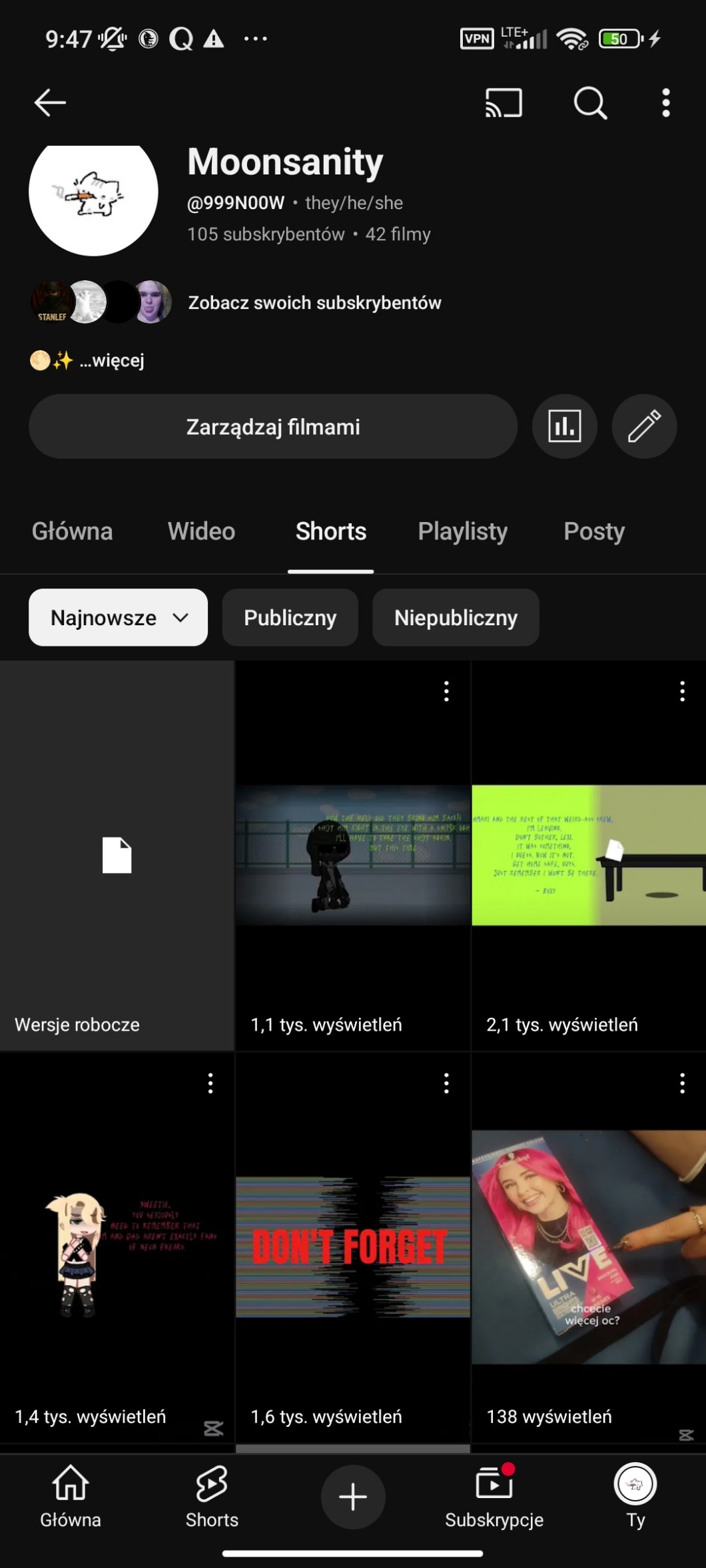Viewport: 706px width, 1568px height.
Task: Expand the Najnowsze sort dropdown
Action: pos(118,617)
